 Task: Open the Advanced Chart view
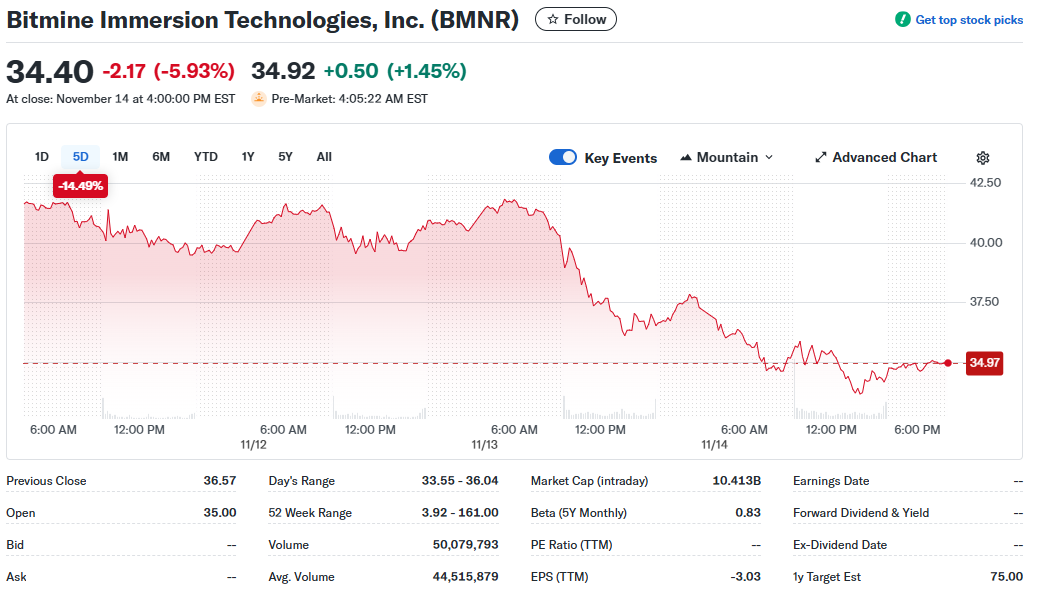[x=876, y=158]
